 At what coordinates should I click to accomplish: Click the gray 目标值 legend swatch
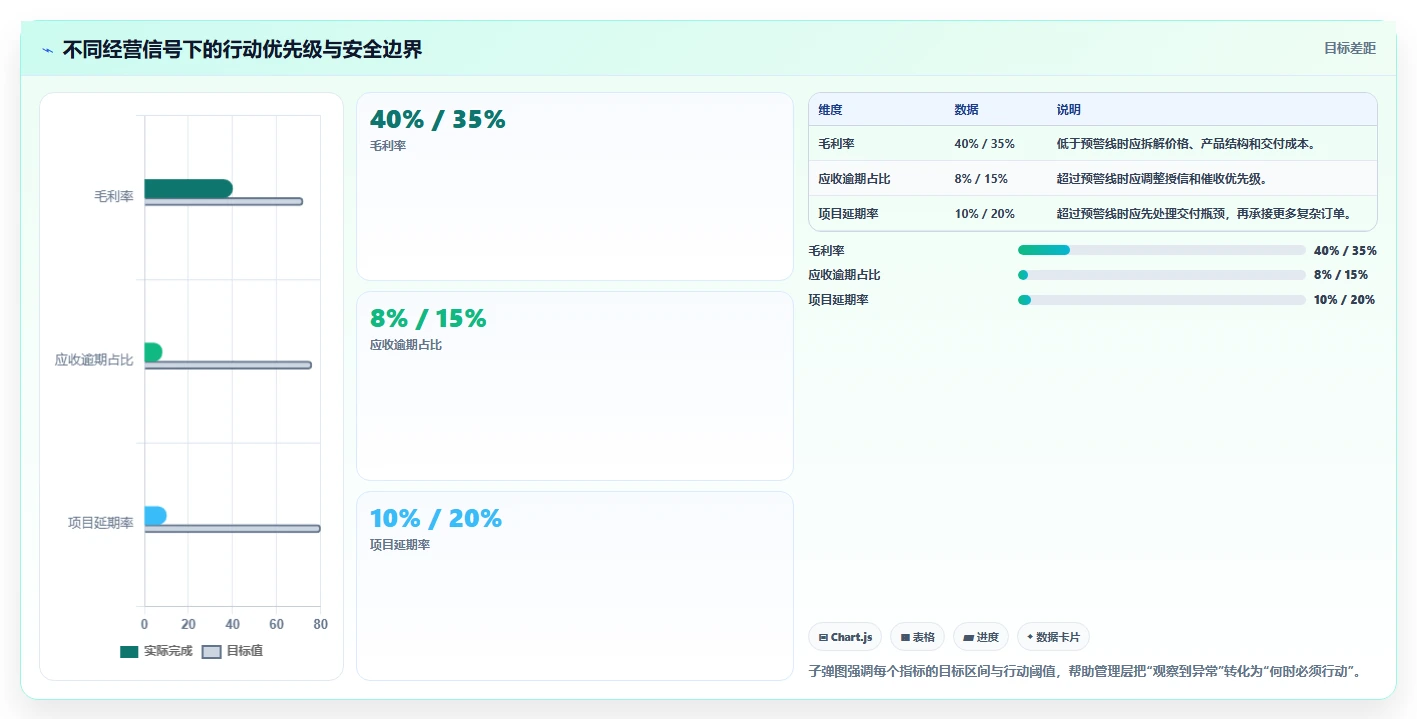click(x=211, y=652)
